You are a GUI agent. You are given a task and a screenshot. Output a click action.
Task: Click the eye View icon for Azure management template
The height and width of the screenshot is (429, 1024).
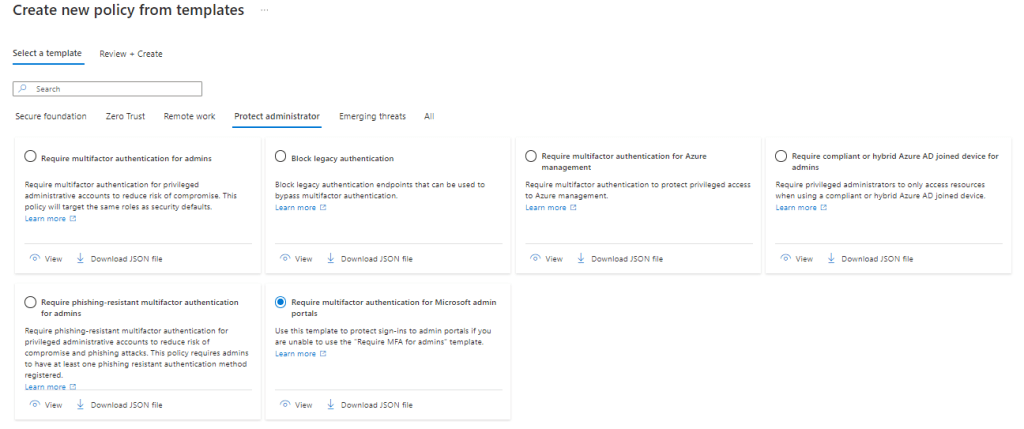(x=535, y=259)
